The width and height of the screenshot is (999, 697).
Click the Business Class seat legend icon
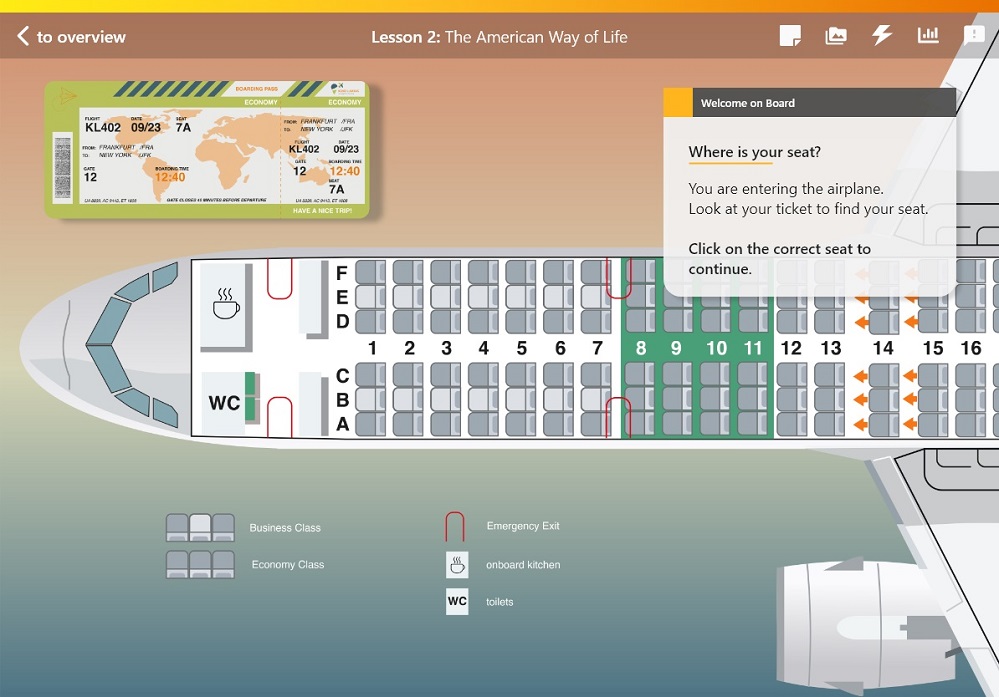pos(200,527)
